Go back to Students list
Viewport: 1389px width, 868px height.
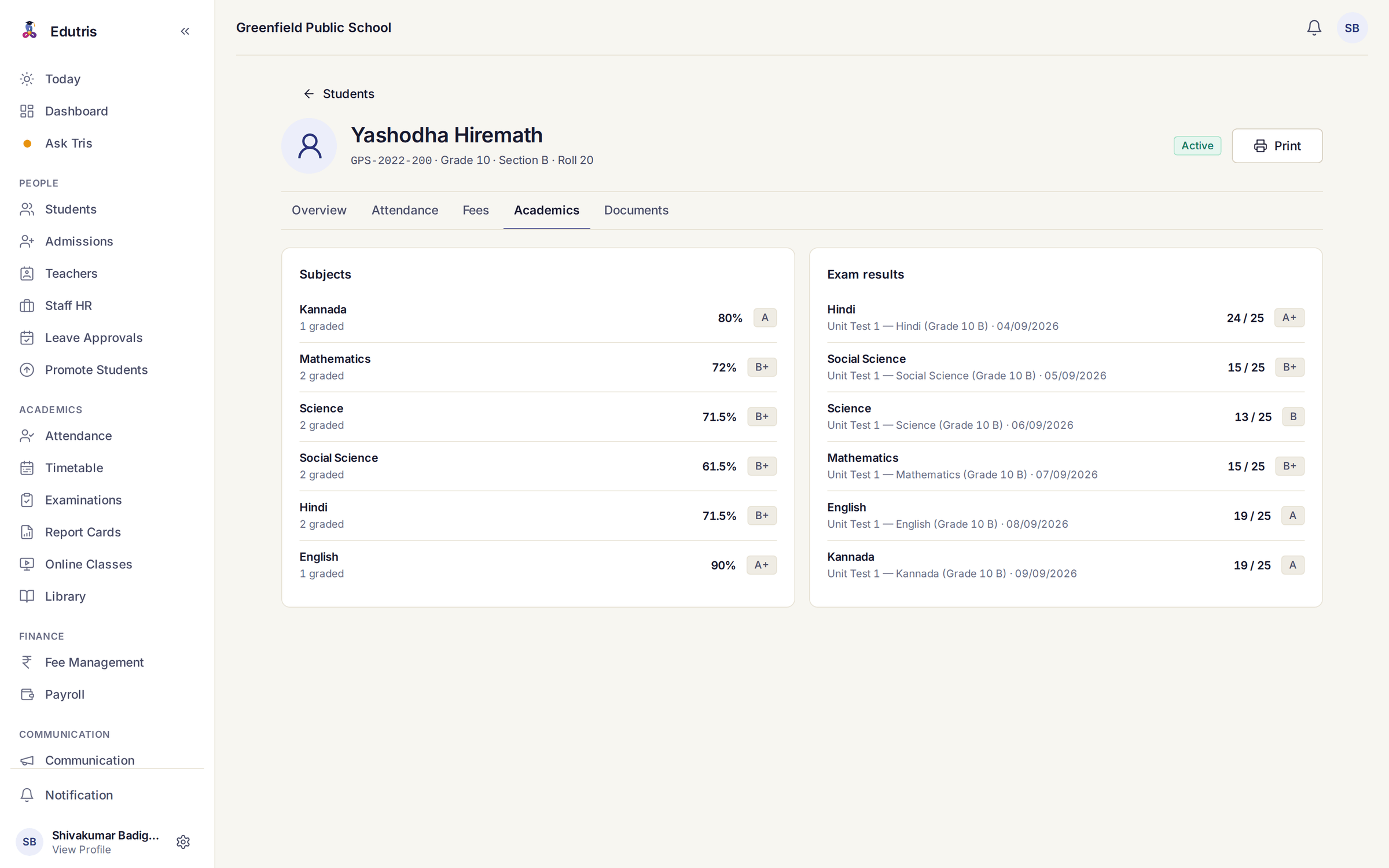pos(339,94)
